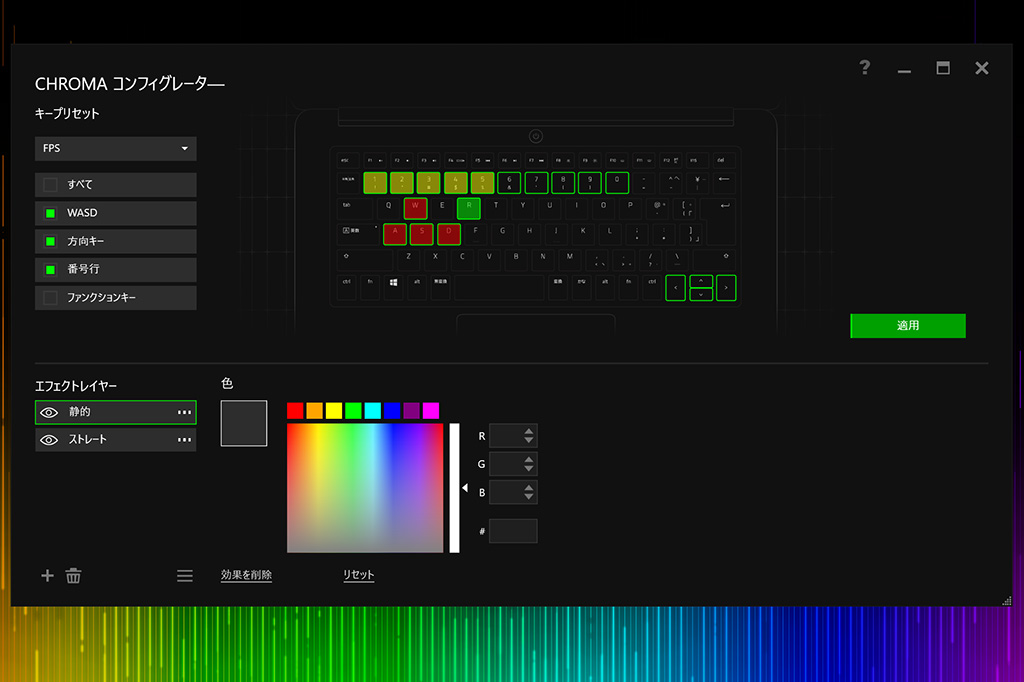Viewport: 1024px width, 682px height.
Task: Open the ストレート layer three-dot options
Action: click(x=185, y=440)
